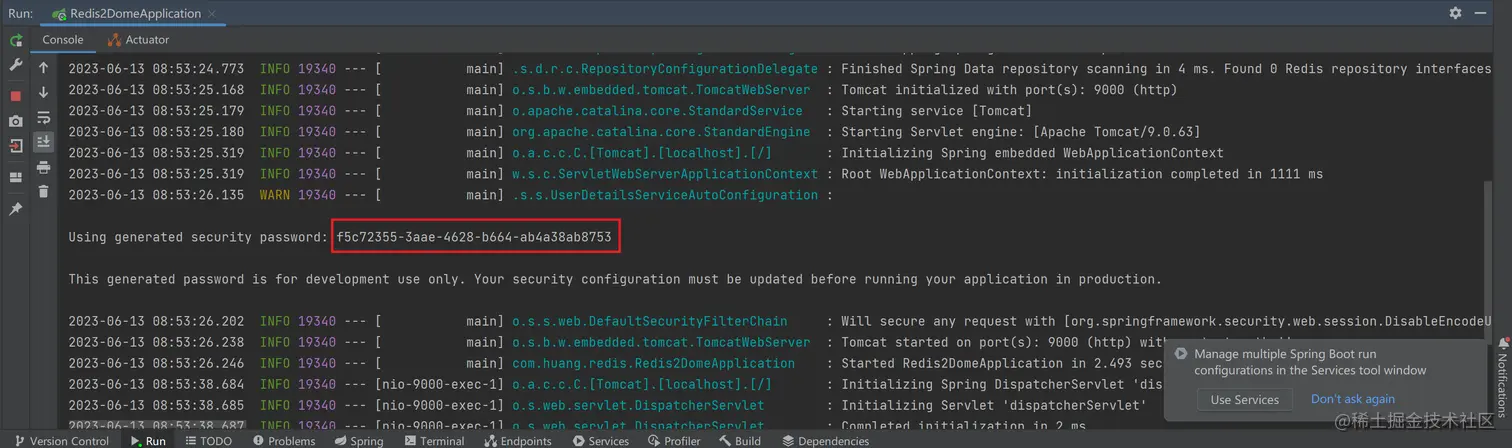The height and width of the screenshot is (448, 1512).
Task: Click the Exit application icon
Action: (16, 146)
